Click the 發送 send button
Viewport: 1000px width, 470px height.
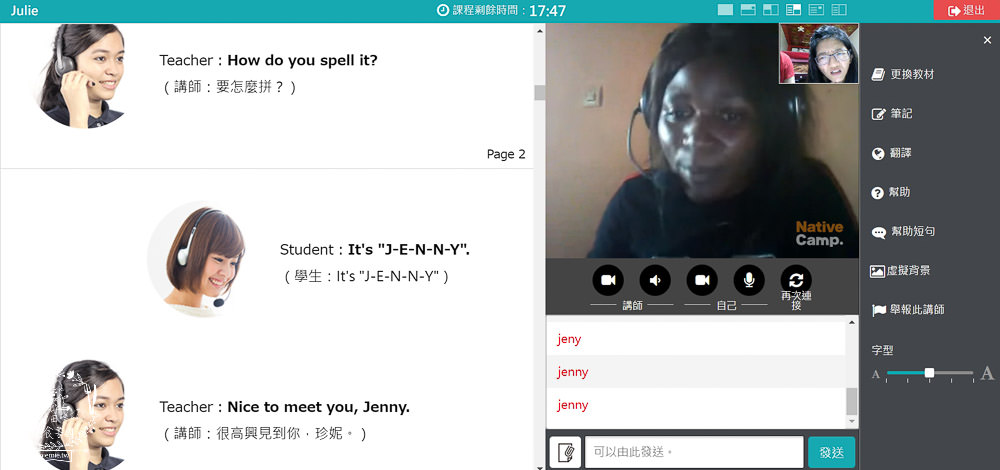831,452
